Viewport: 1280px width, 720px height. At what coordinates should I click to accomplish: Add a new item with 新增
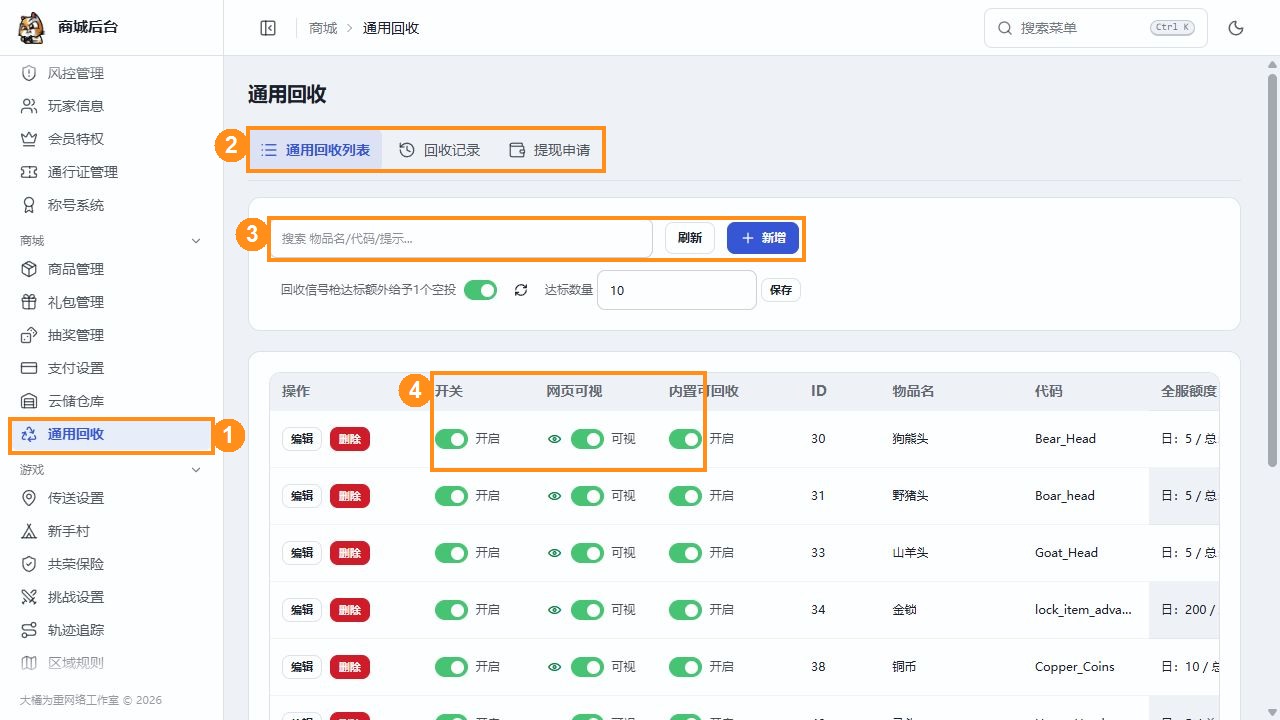tap(763, 238)
